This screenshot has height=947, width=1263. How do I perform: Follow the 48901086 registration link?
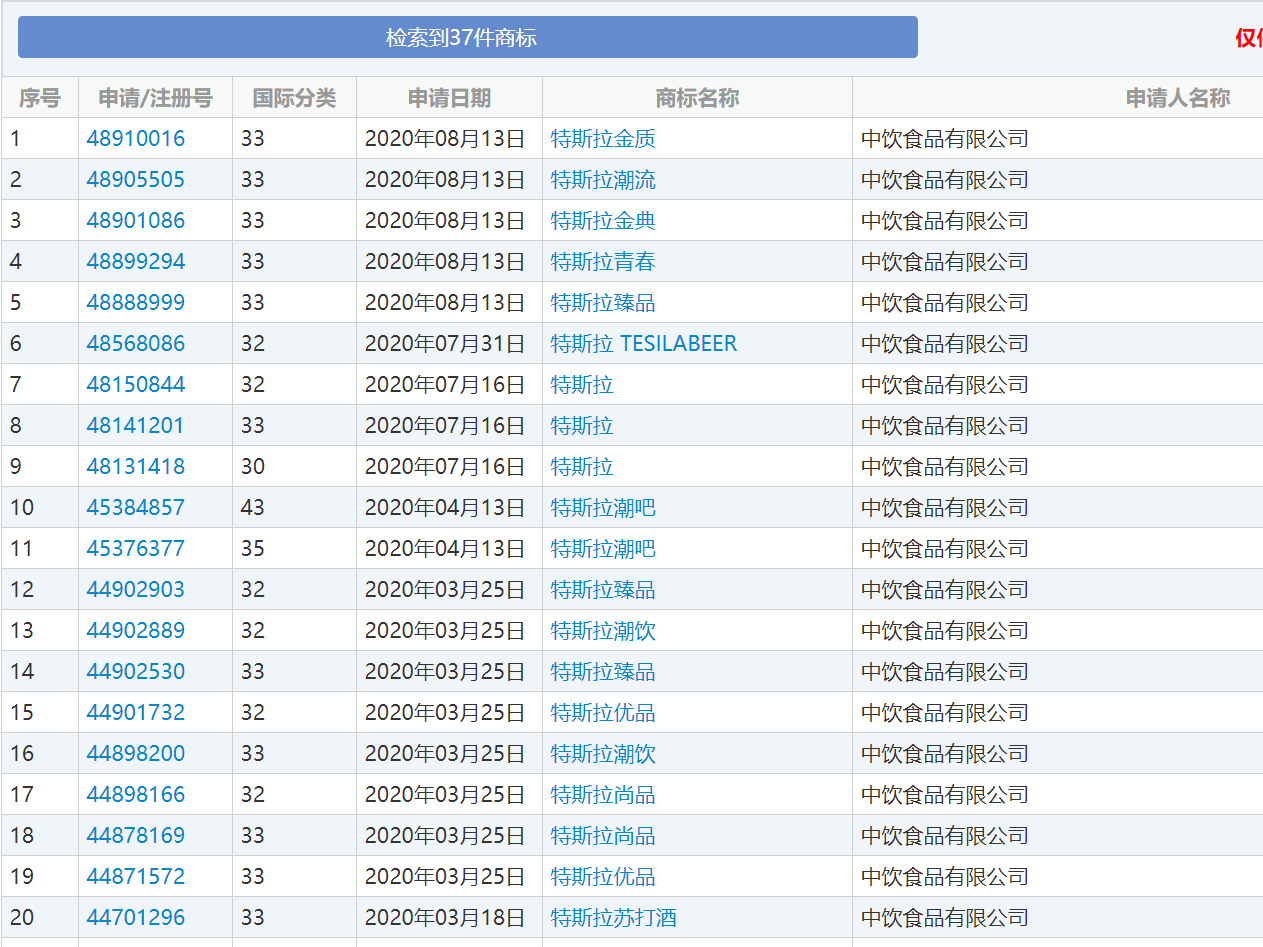point(136,221)
